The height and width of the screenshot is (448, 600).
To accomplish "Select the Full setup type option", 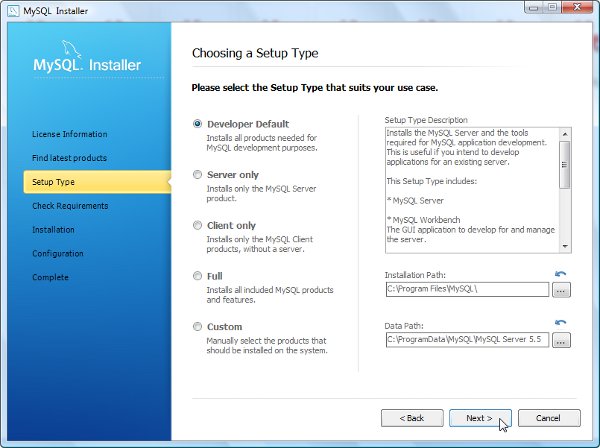I will (197, 276).
